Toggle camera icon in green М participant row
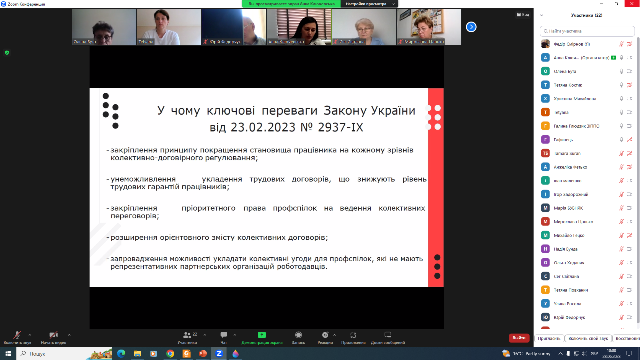640x360 pixels. [x=630, y=235]
